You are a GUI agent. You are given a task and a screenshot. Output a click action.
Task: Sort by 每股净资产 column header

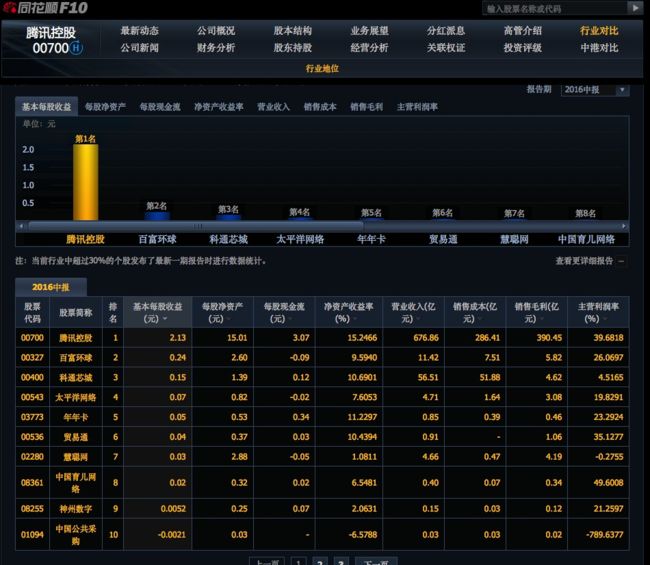click(x=222, y=313)
